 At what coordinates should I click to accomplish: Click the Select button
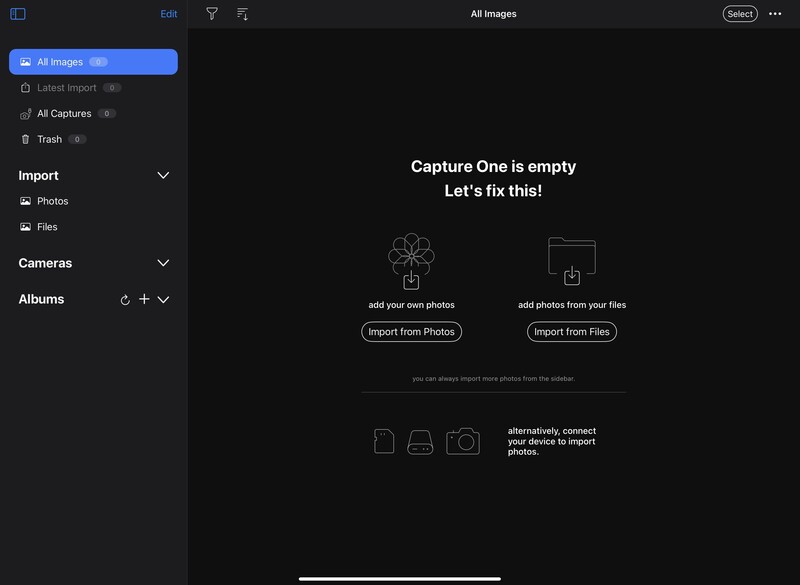tap(740, 14)
